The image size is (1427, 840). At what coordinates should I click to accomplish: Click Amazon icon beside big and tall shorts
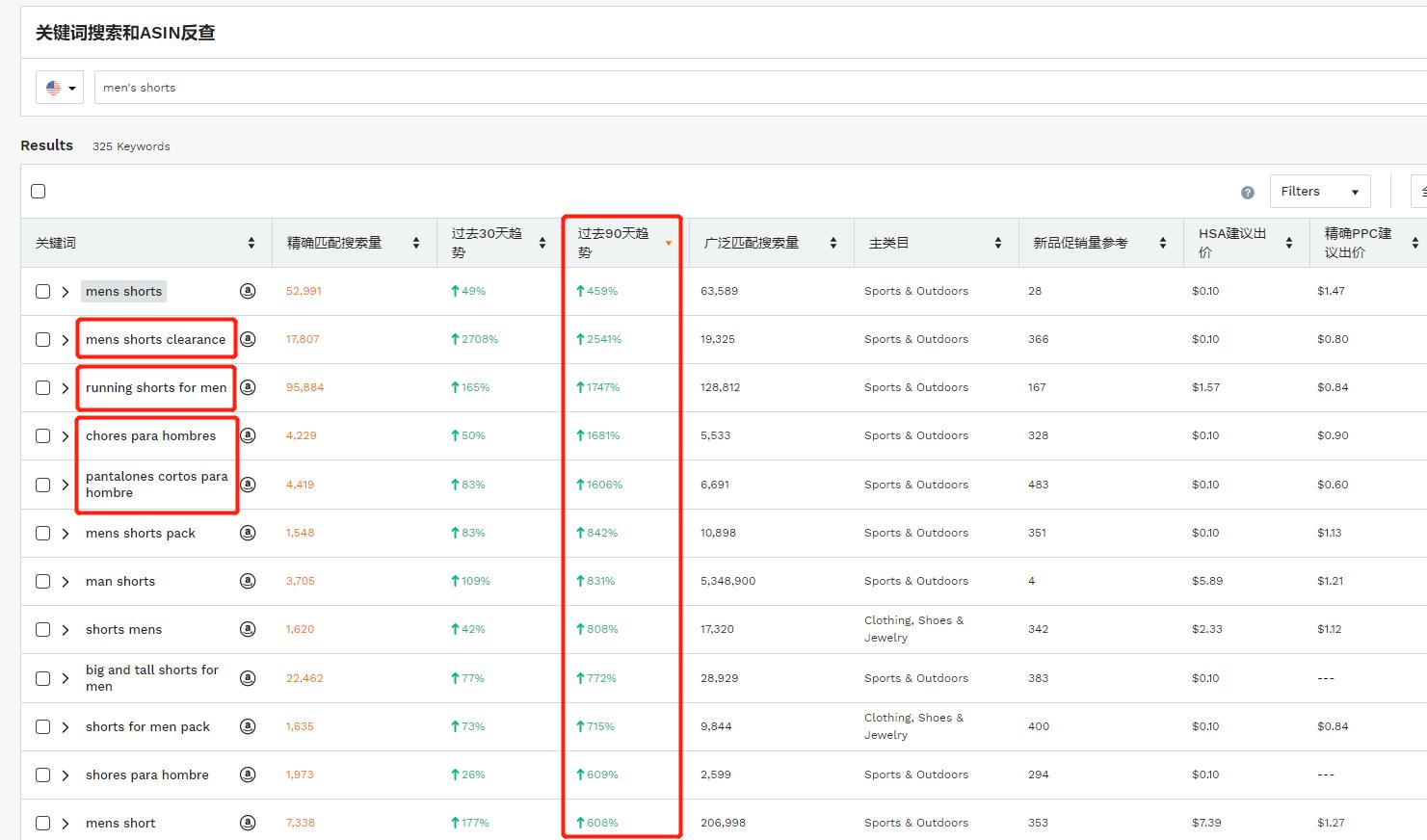pos(248,678)
